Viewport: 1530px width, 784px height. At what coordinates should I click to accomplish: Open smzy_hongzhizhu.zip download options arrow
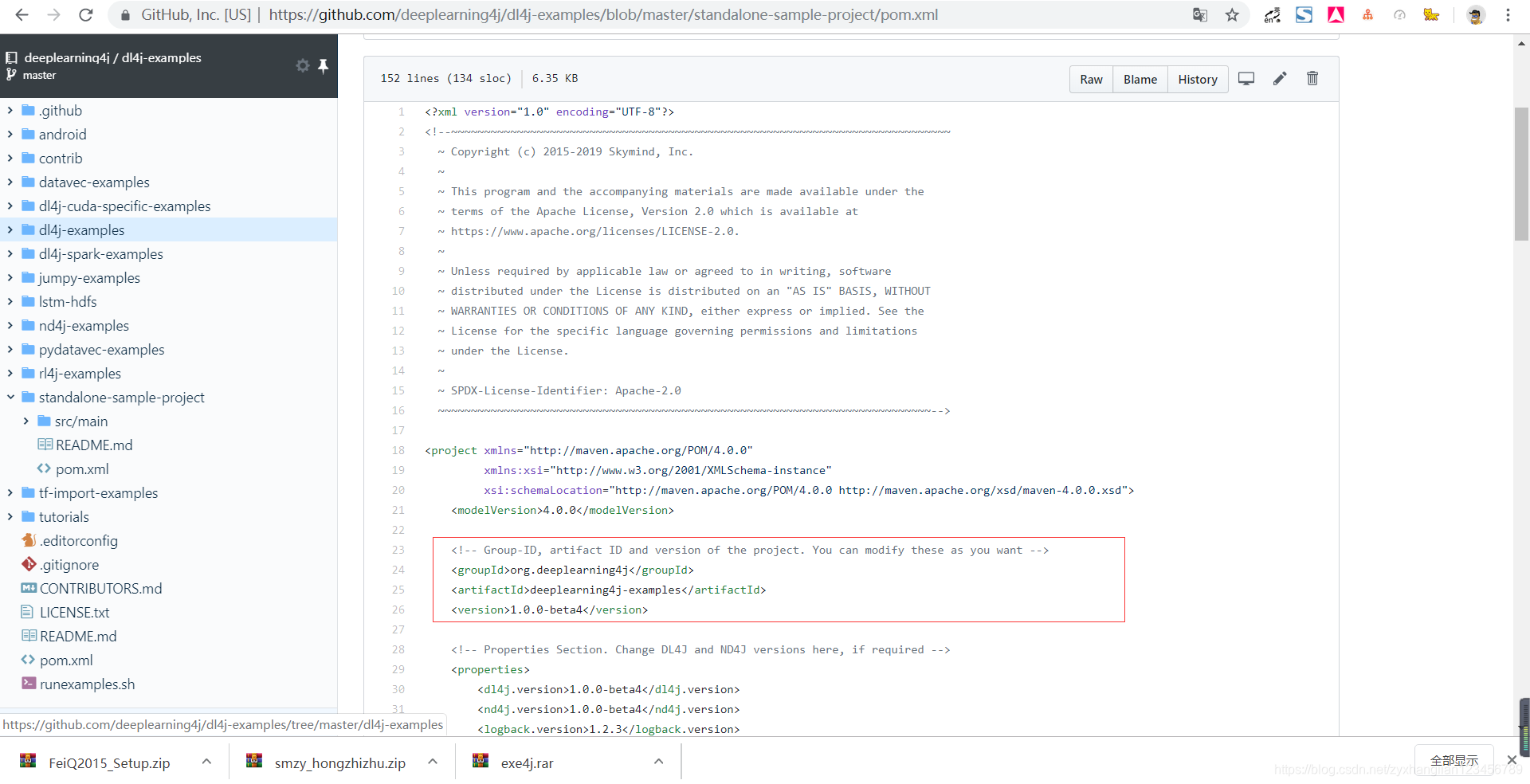coord(433,762)
